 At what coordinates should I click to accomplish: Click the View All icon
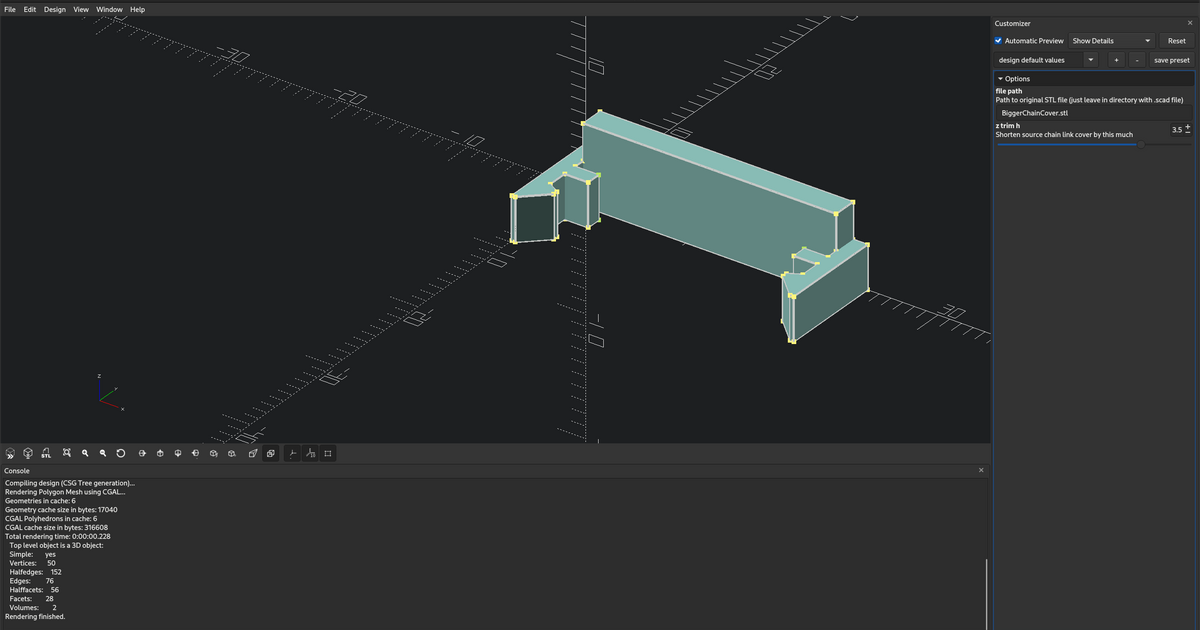(66, 453)
